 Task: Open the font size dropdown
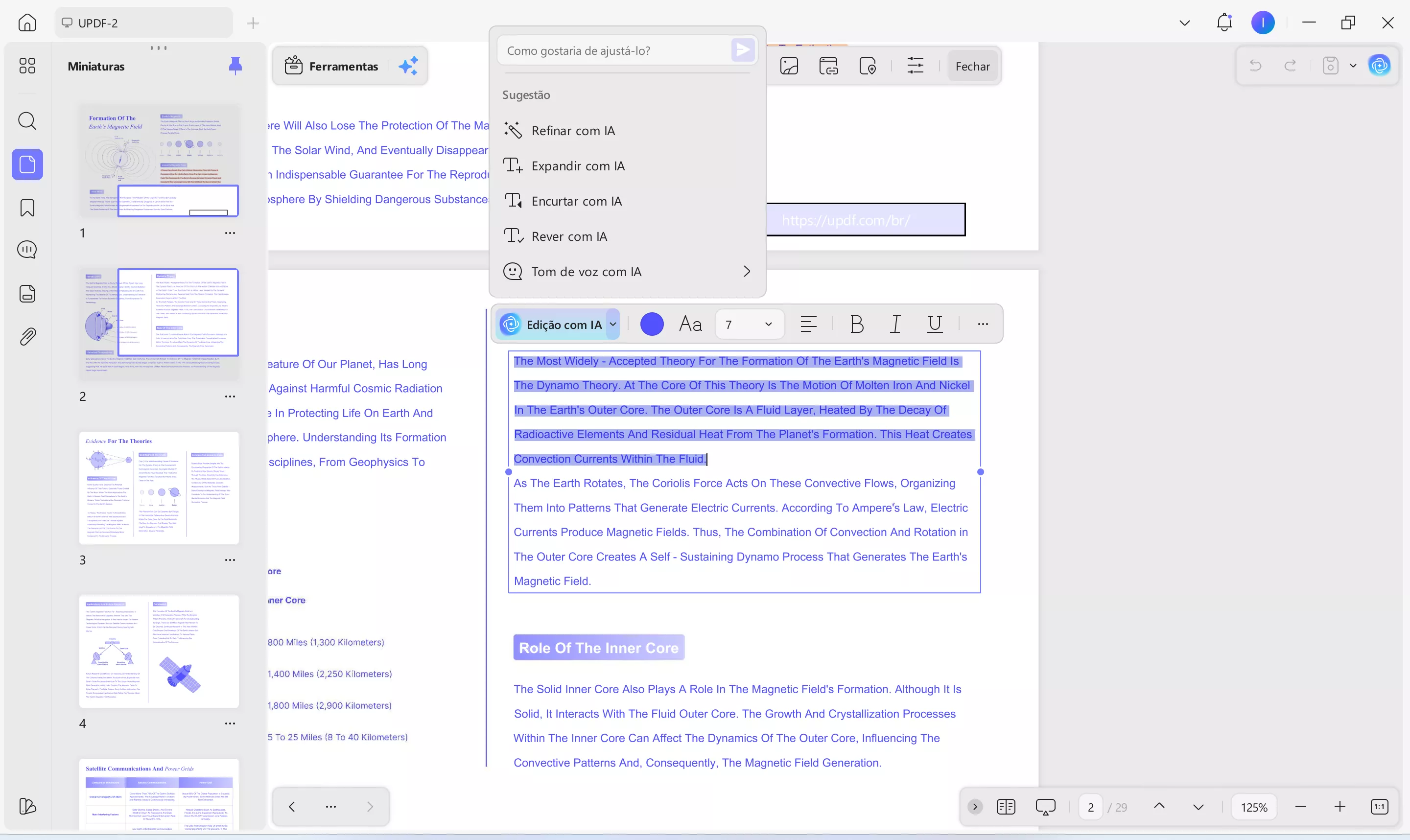[768, 325]
